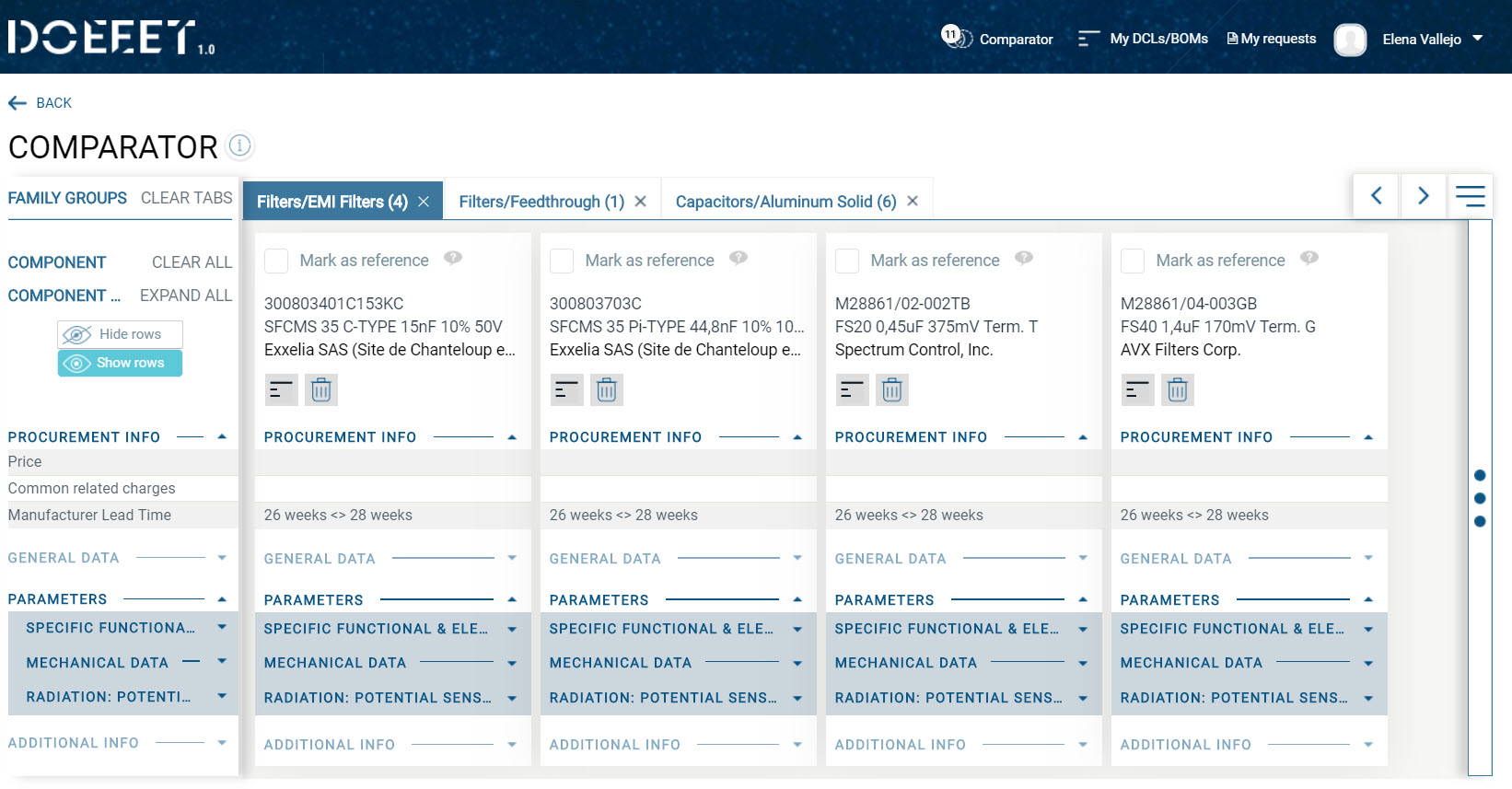Close the Filters/Feedthrough tab
The image size is (1512, 789).
(x=641, y=202)
